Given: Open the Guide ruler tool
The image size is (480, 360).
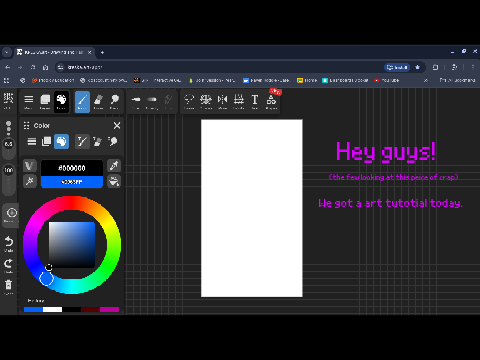Looking at the screenshot, I should [x=239, y=101].
